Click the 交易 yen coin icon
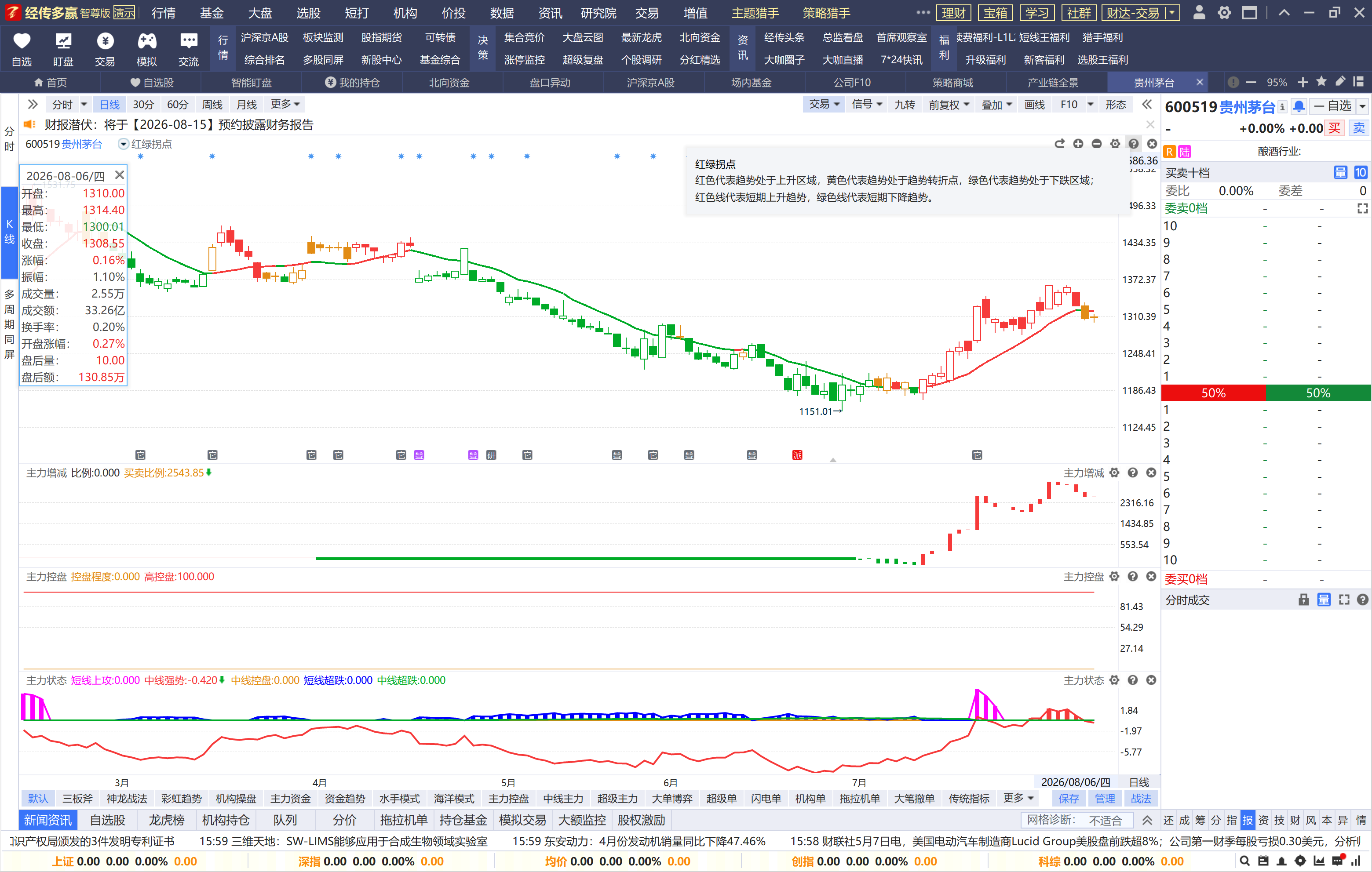The height and width of the screenshot is (872, 1372). tap(105, 41)
